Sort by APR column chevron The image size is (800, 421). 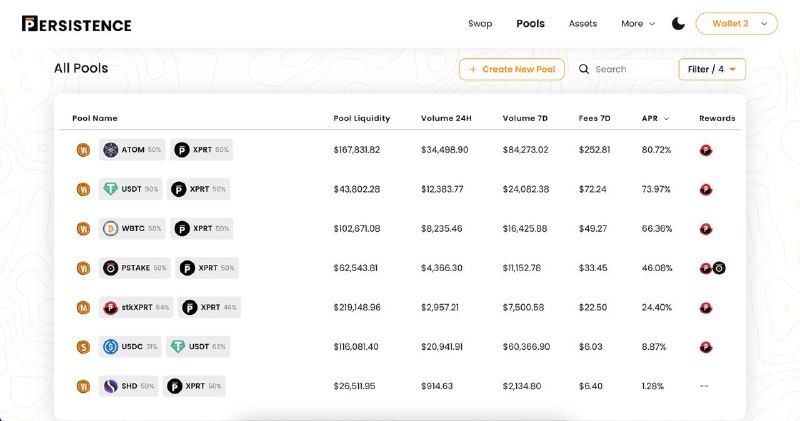pyautogui.click(x=666, y=119)
